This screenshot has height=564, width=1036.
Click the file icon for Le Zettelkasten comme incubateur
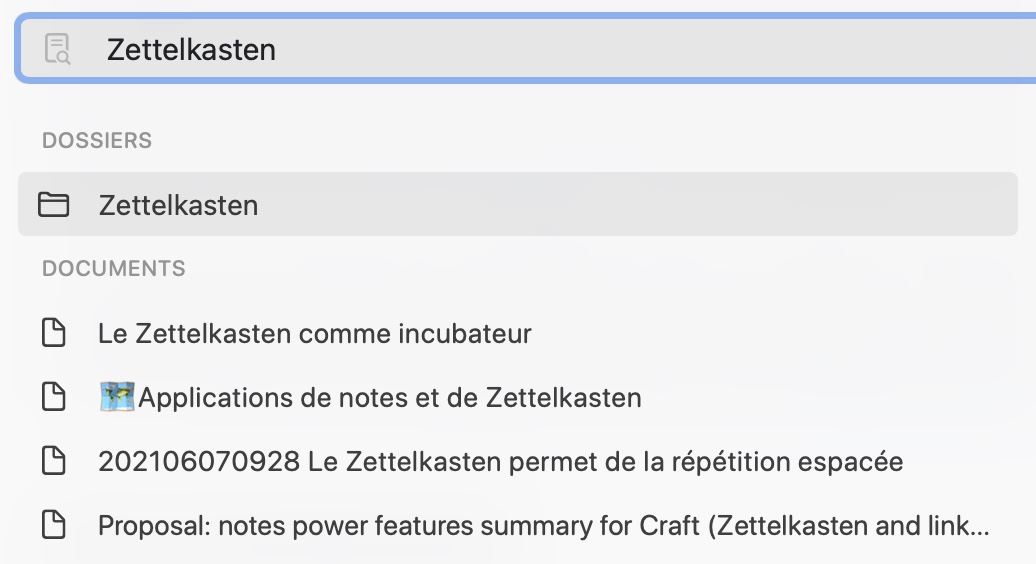click(x=54, y=332)
